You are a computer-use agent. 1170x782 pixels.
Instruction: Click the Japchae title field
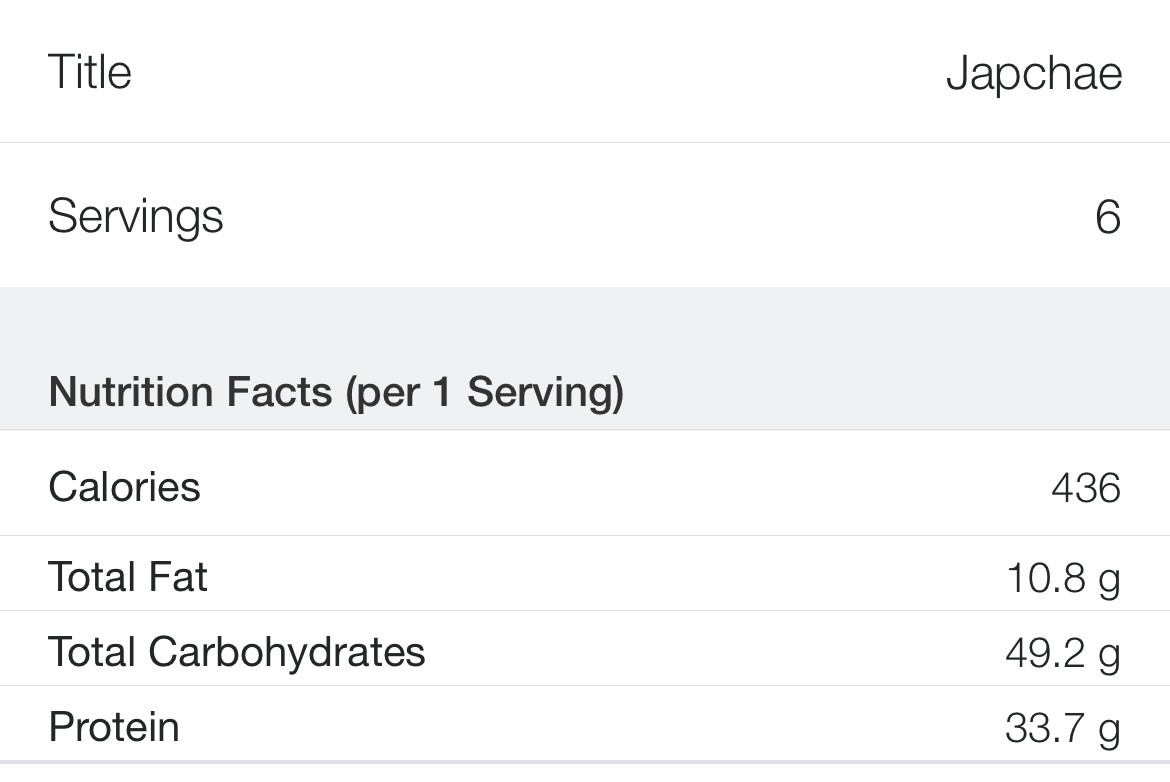pyautogui.click(x=1033, y=75)
